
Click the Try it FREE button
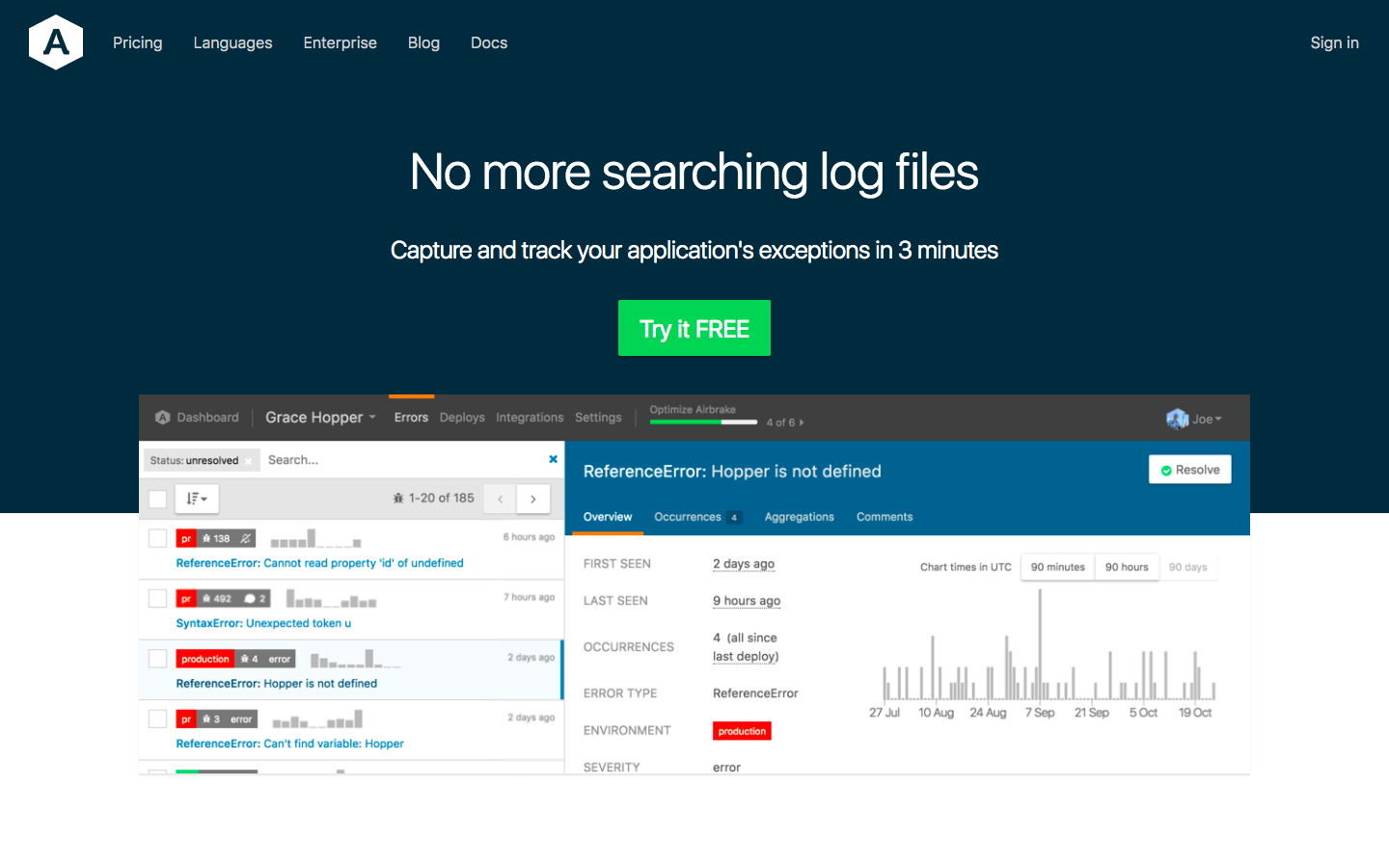click(694, 328)
